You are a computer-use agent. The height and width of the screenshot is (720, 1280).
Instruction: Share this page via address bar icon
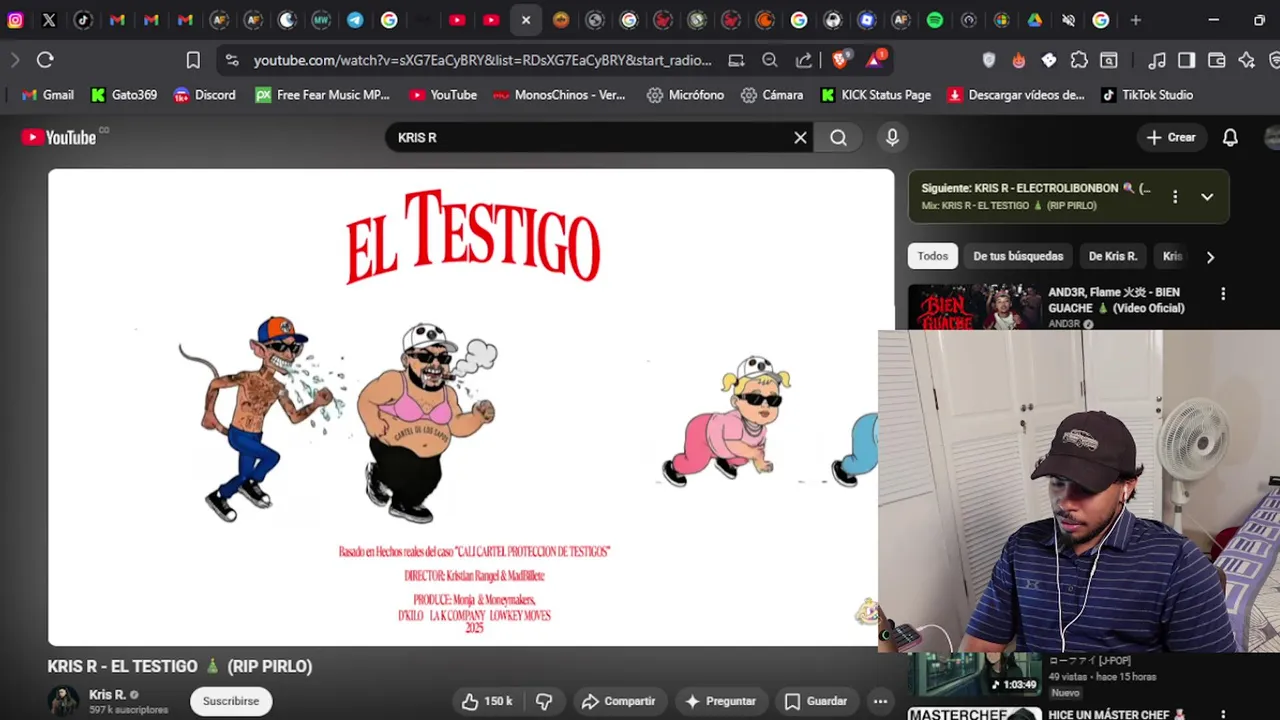804,60
